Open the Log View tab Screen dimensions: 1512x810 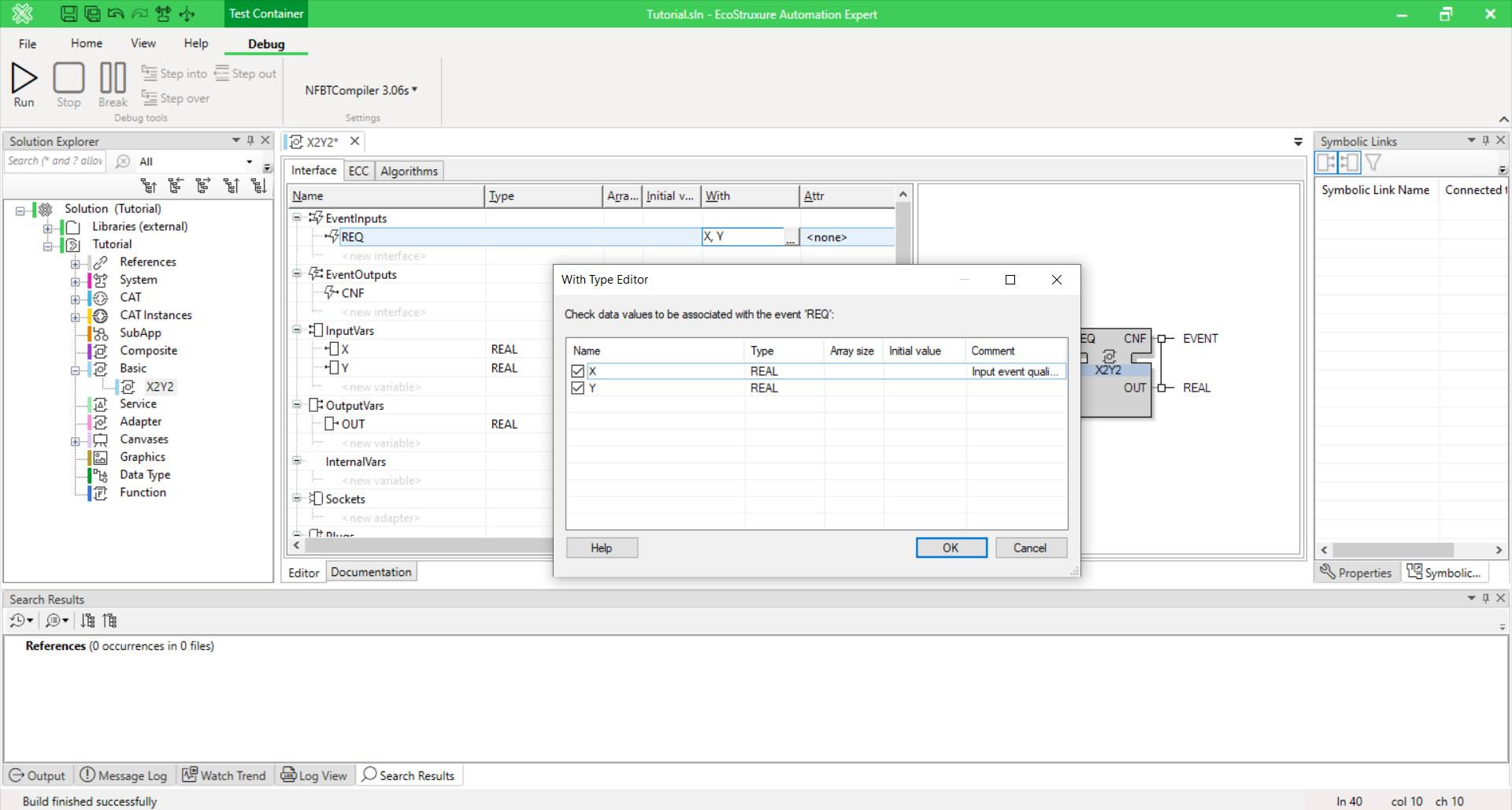(x=314, y=775)
